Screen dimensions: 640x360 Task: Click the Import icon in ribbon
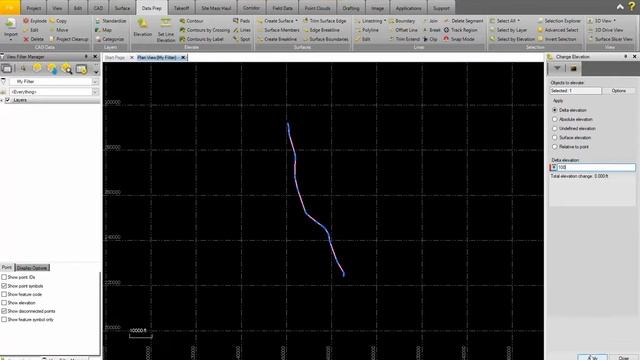pos(11,24)
